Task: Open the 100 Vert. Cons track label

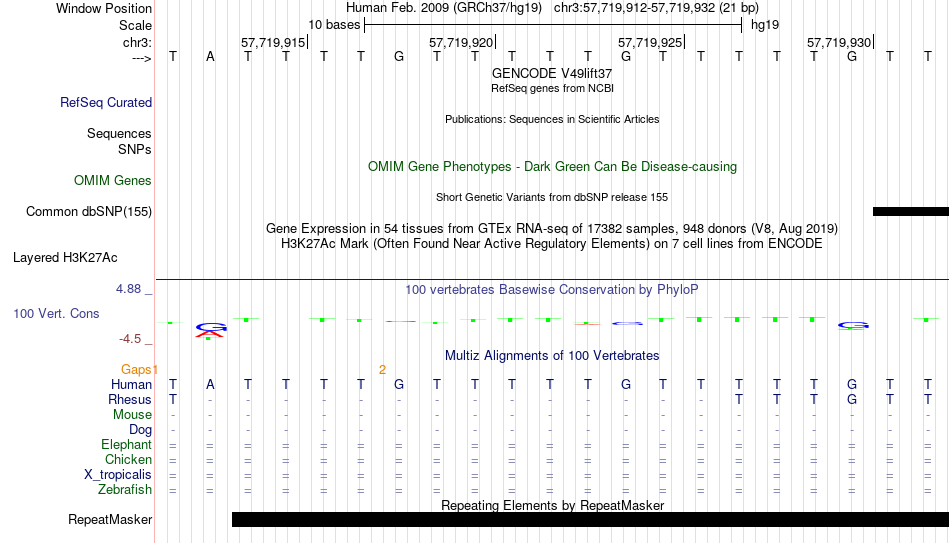Action: [x=56, y=313]
